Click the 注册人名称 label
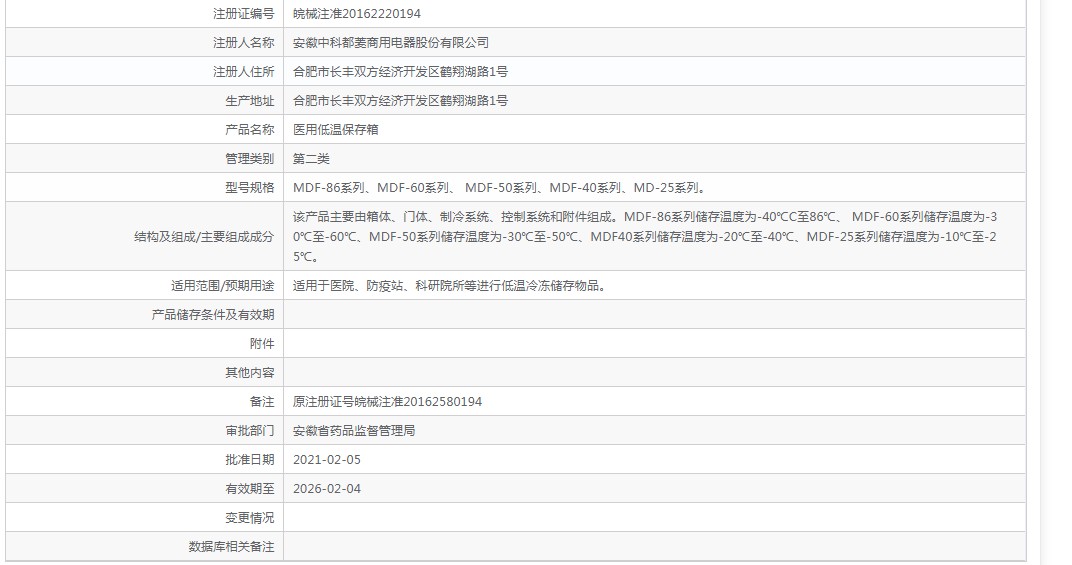 pos(243,42)
